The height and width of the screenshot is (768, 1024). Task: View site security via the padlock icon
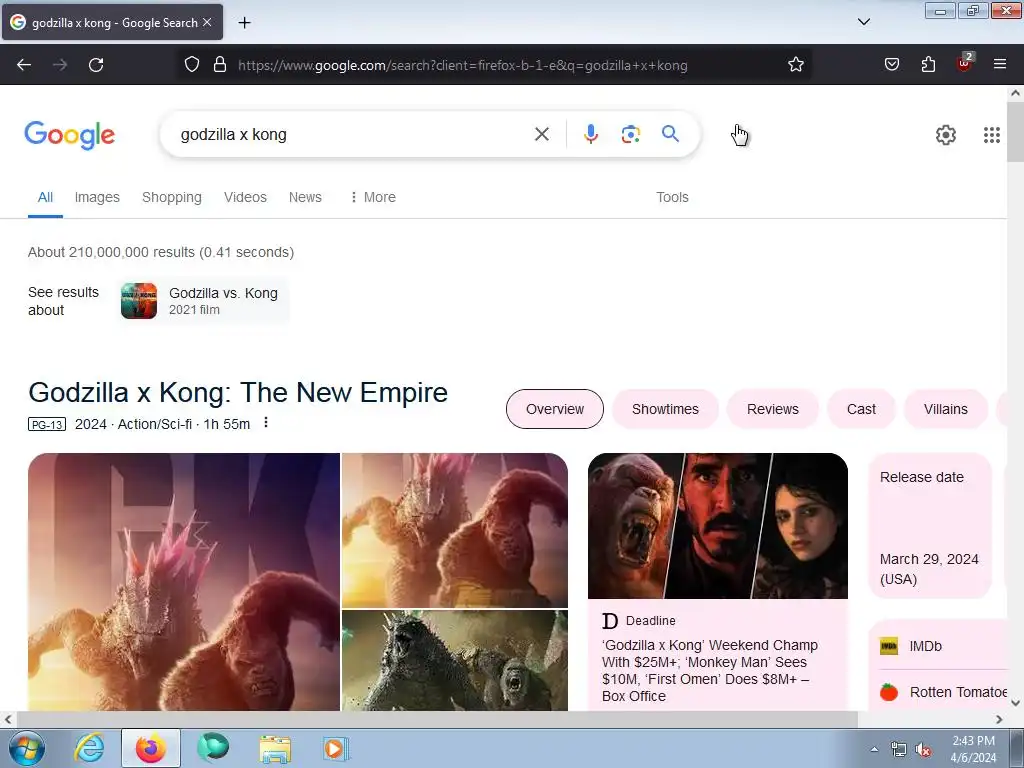(x=220, y=65)
